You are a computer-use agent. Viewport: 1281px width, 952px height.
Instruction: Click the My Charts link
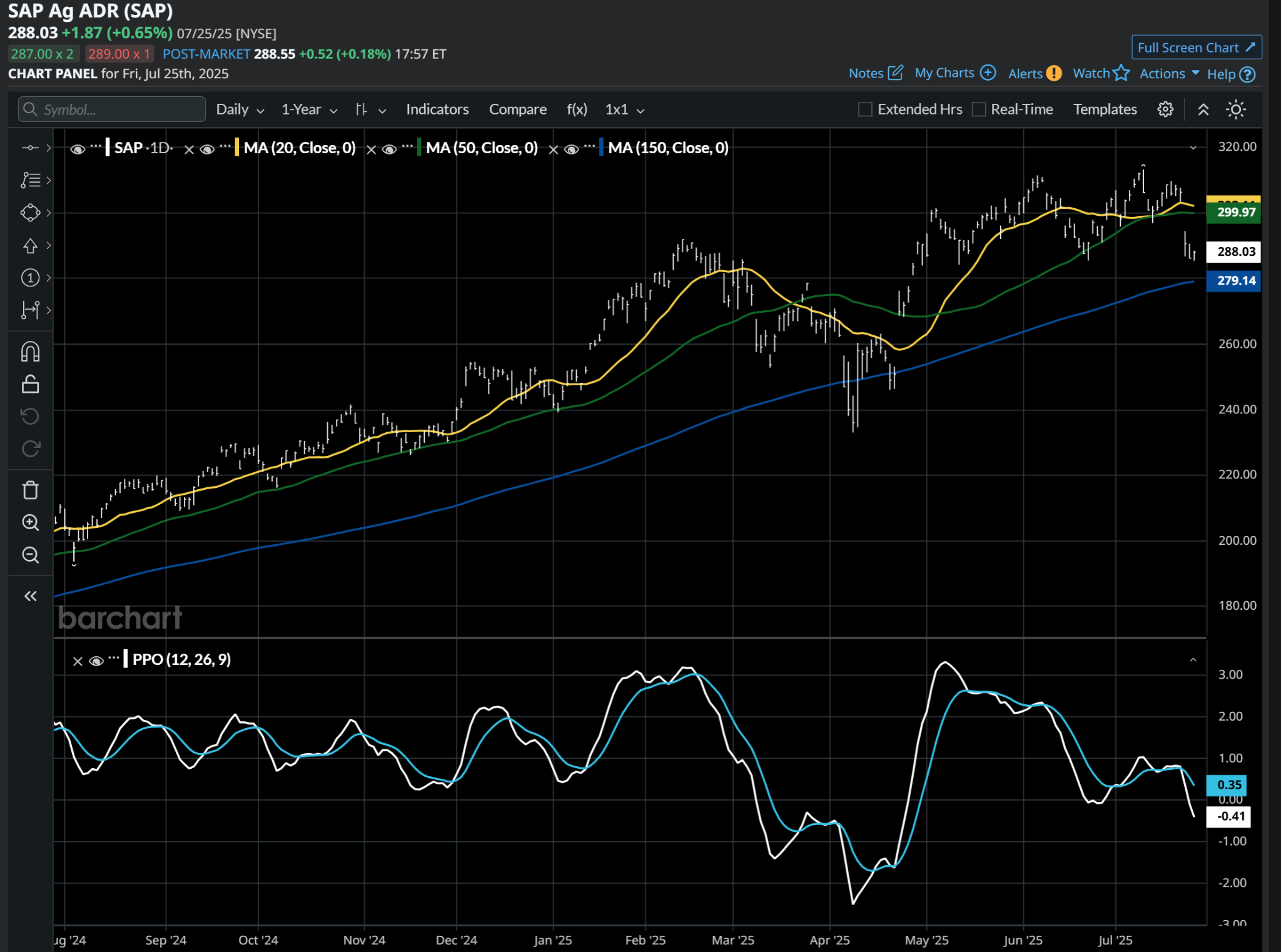(x=944, y=73)
